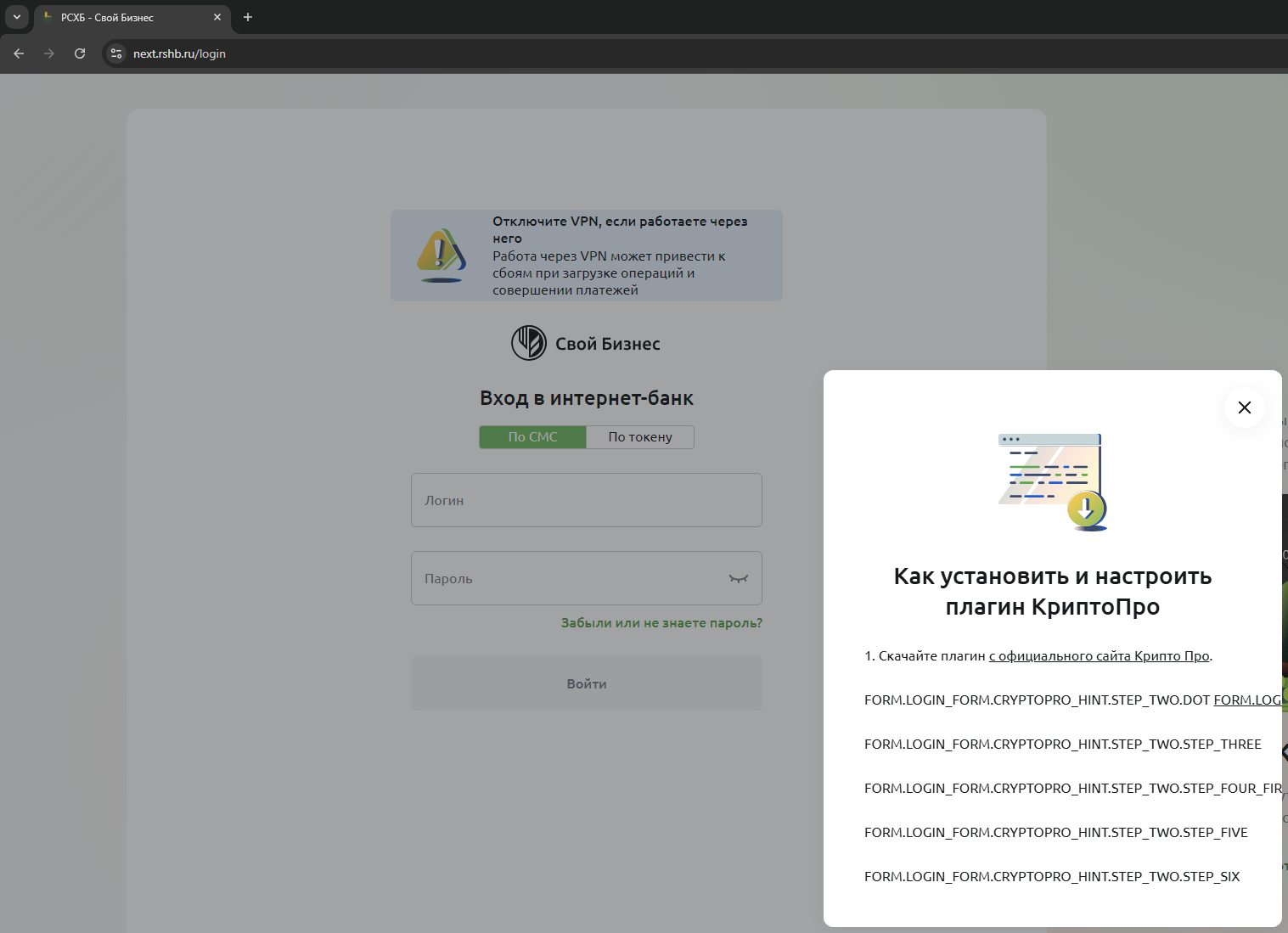Click text ending with STEP_FOUR_FIR
Image resolution: width=1288 pixels, height=933 pixels.
click(x=1073, y=789)
